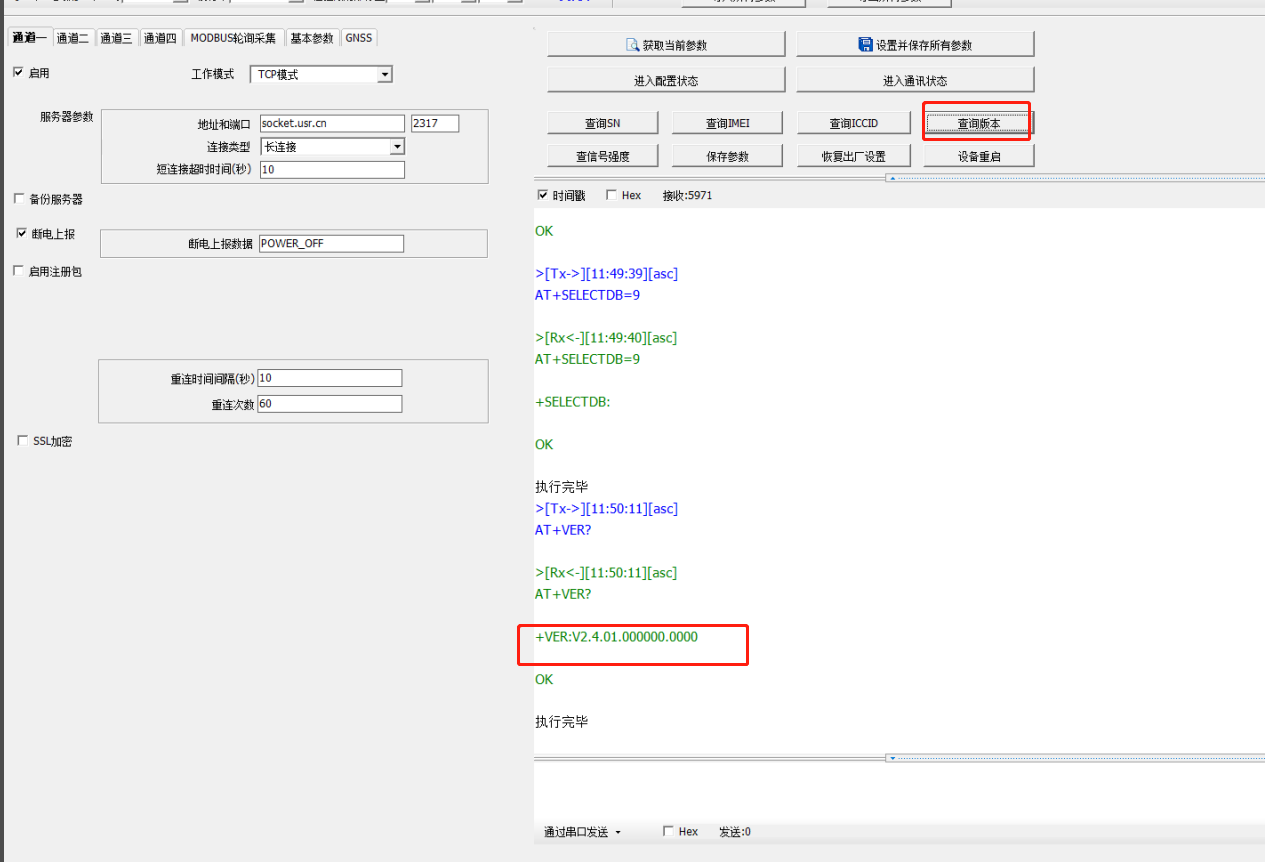The image size is (1265, 862).
Task: Expand the 连接类型 长连接 dropdown
Action: 397,147
